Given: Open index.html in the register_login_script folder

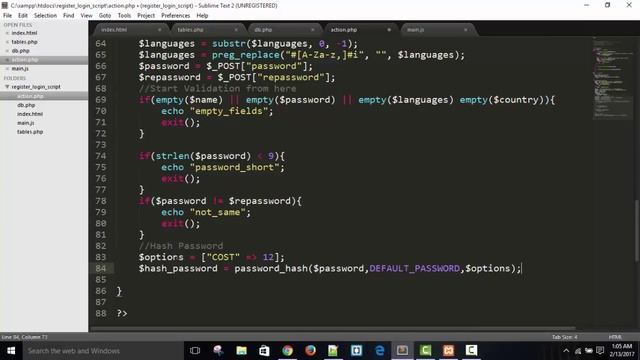Looking at the screenshot, I should pyautogui.click(x=30, y=114).
